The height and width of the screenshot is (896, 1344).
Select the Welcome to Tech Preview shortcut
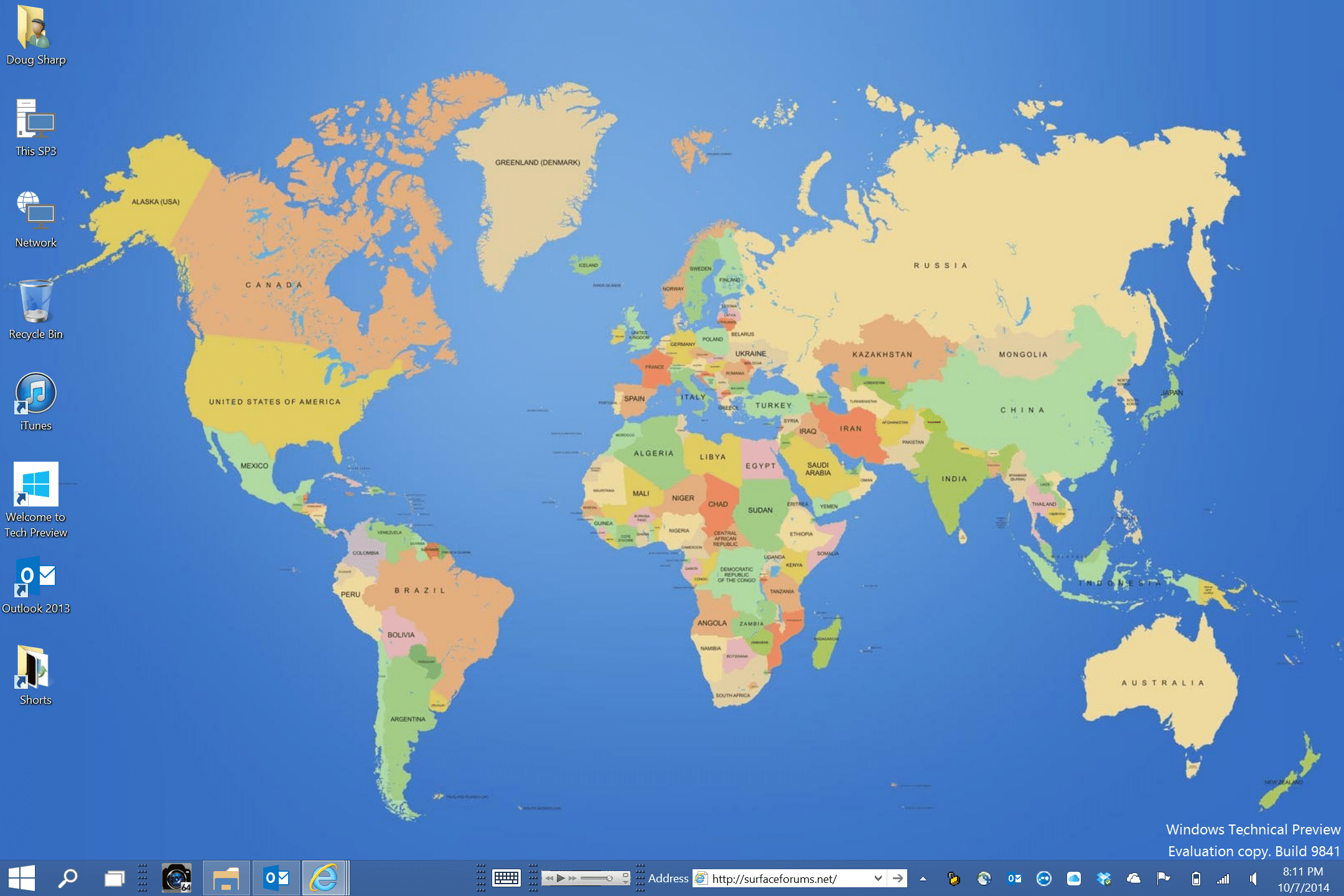pyautogui.click(x=35, y=500)
